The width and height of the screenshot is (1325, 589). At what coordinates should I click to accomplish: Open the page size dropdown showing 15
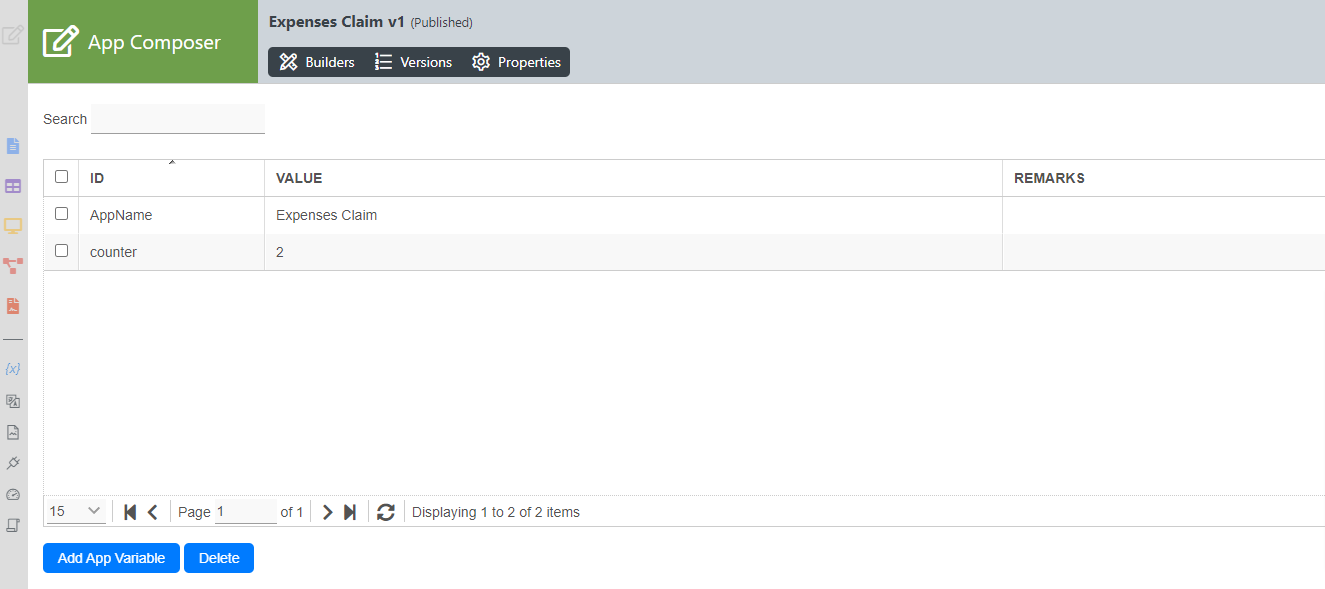(x=76, y=512)
